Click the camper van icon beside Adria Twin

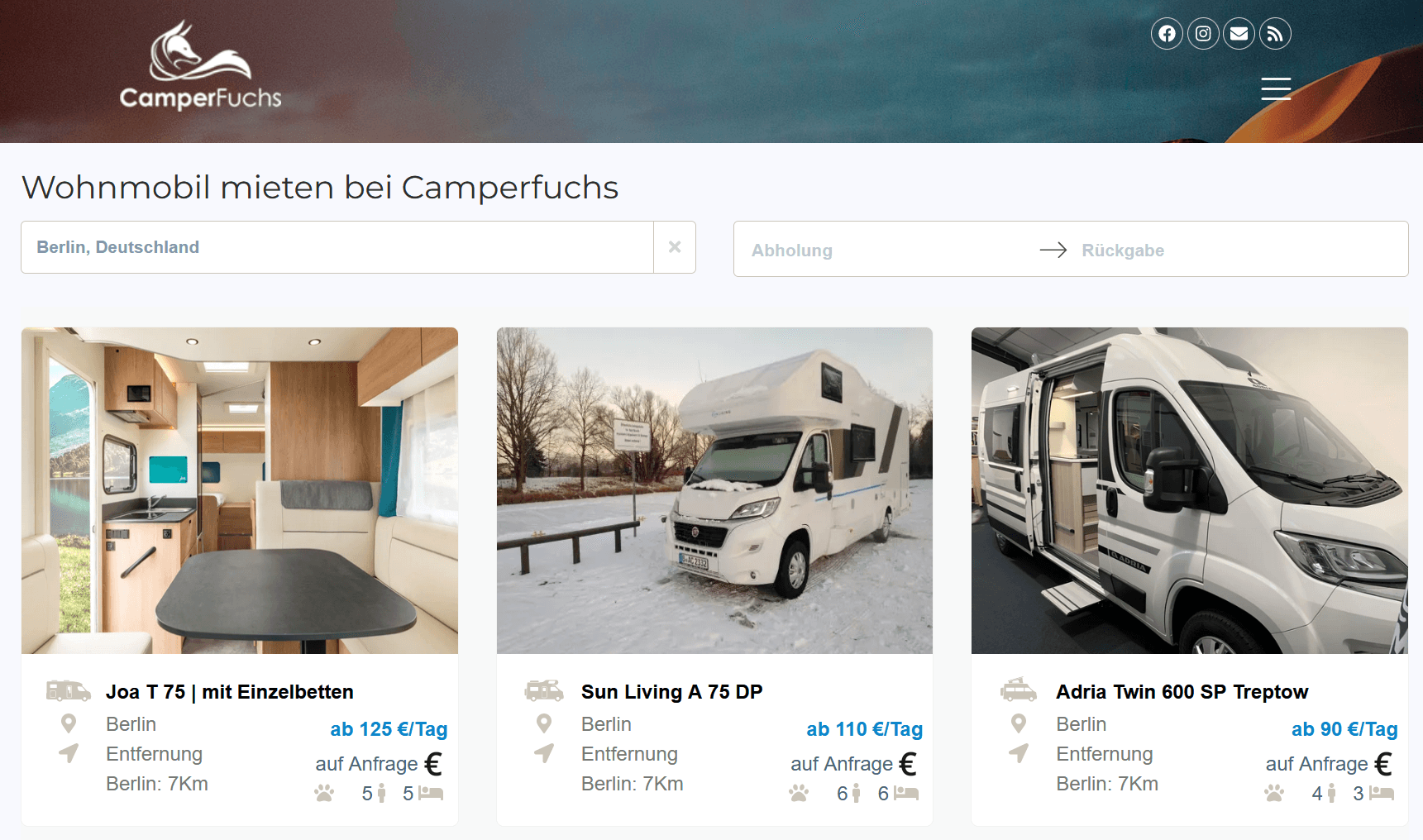click(1019, 690)
